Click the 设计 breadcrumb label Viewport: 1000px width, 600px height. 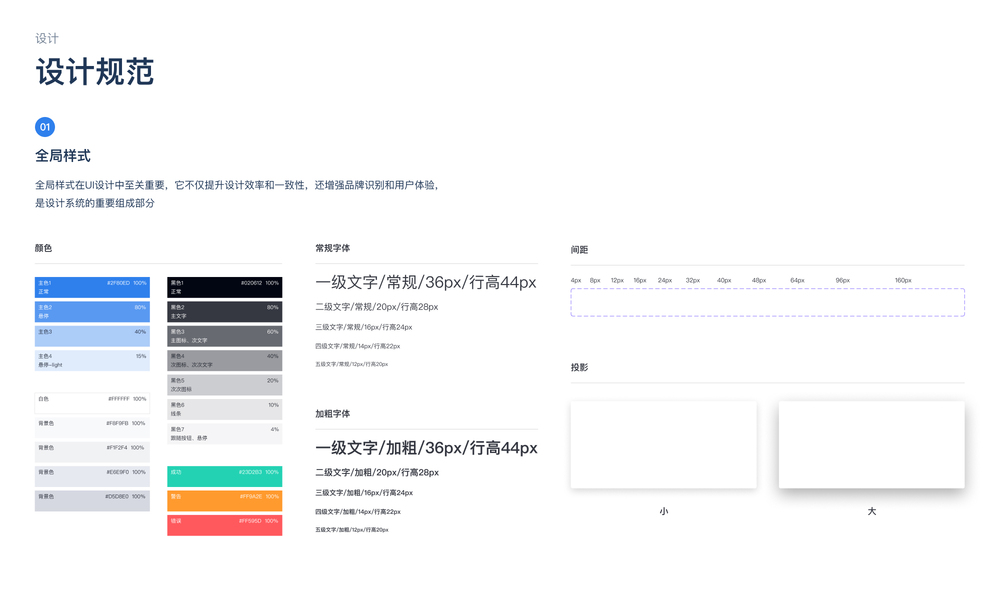click(x=47, y=38)
